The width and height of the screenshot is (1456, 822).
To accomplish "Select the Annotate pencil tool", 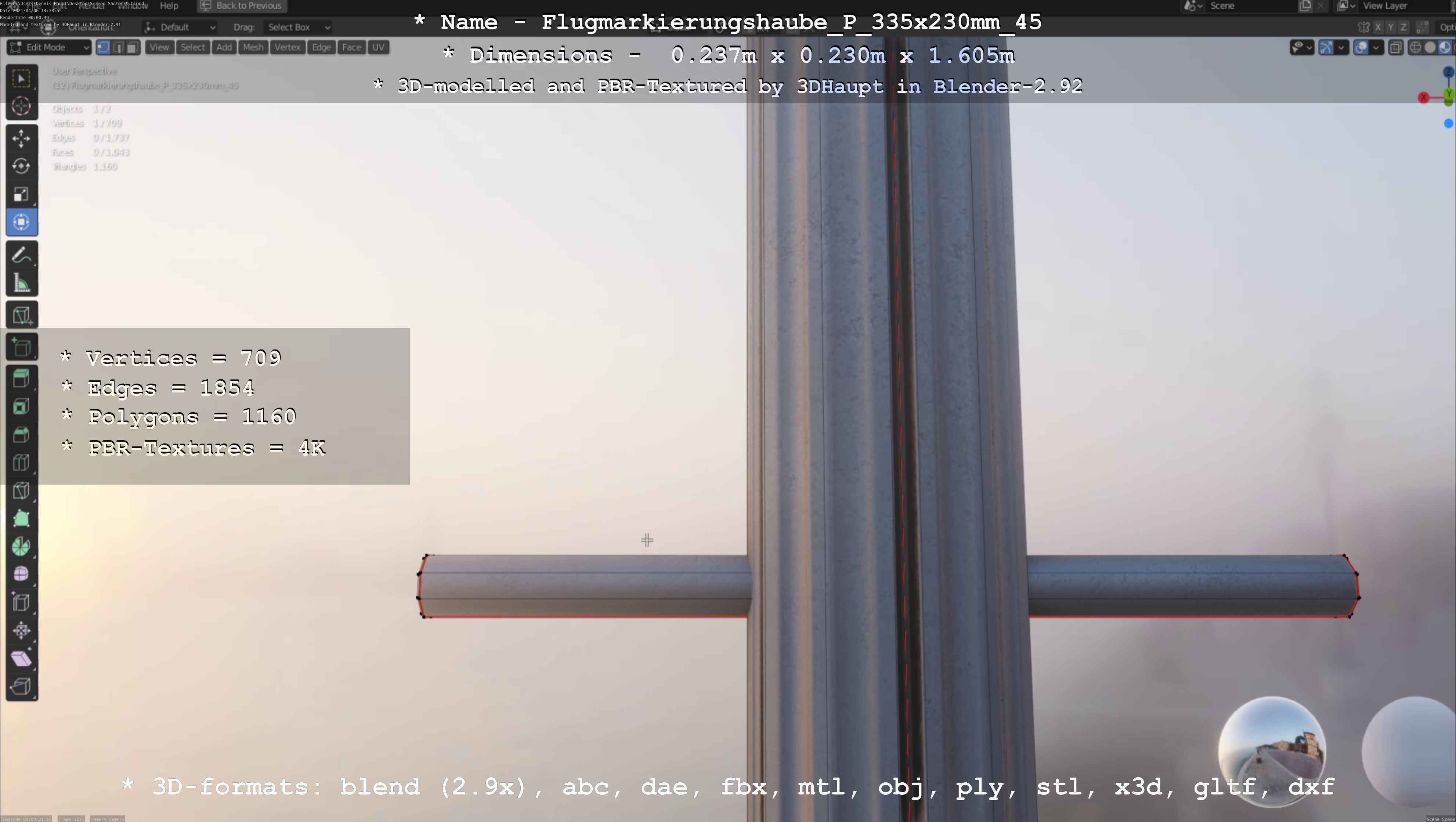I will point(21,256).
